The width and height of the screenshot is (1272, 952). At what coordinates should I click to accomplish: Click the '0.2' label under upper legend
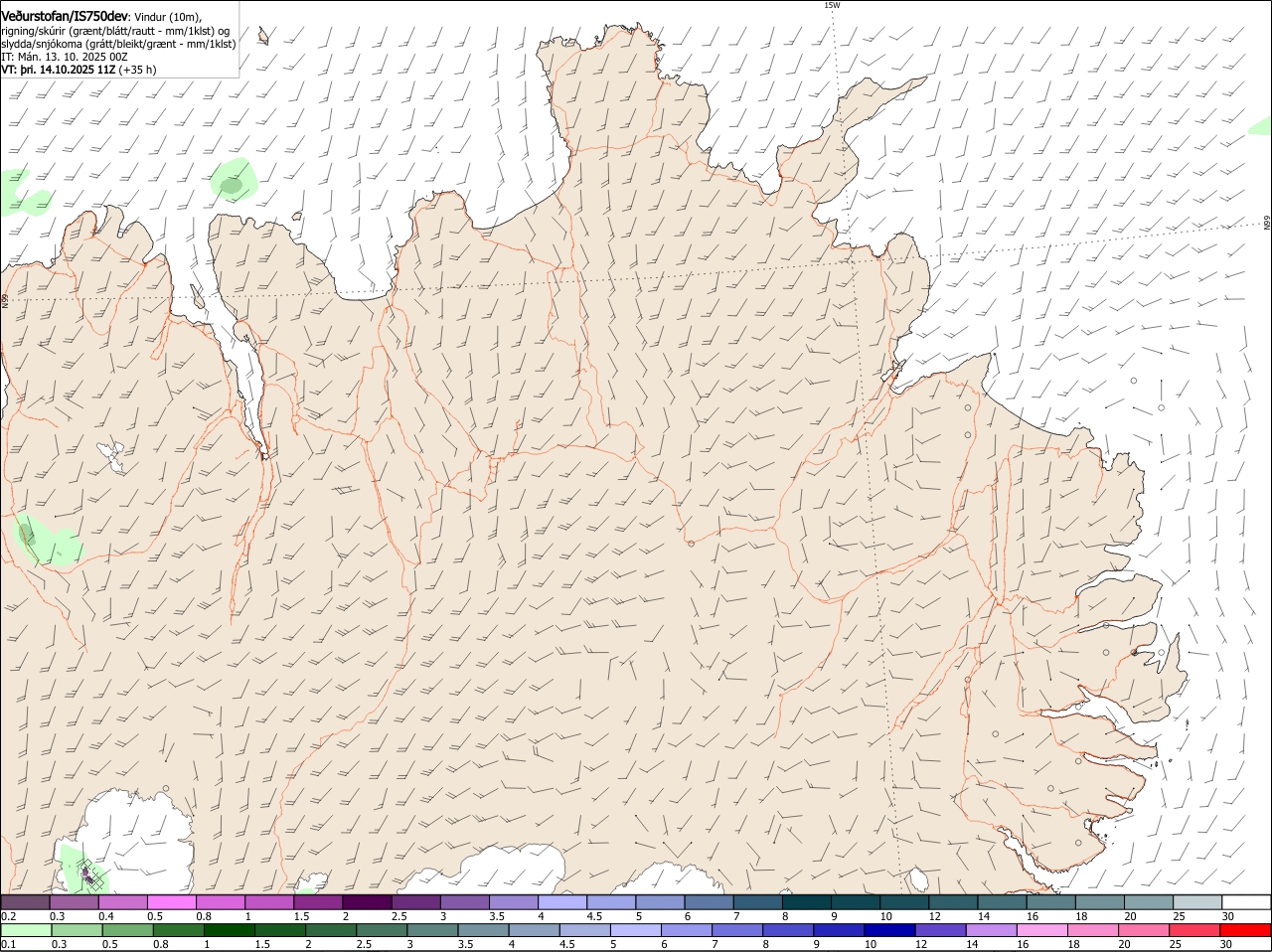point(8,916)
